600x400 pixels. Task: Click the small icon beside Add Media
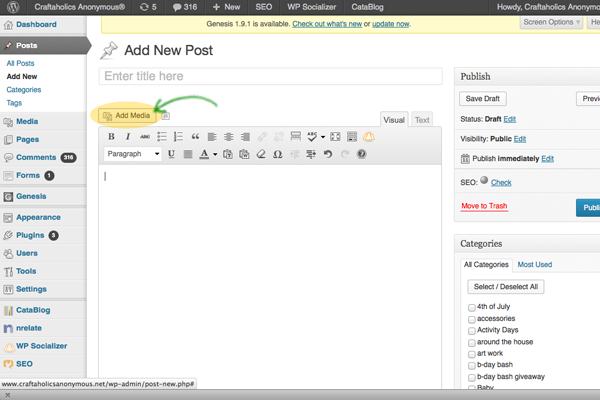(165, 116)
